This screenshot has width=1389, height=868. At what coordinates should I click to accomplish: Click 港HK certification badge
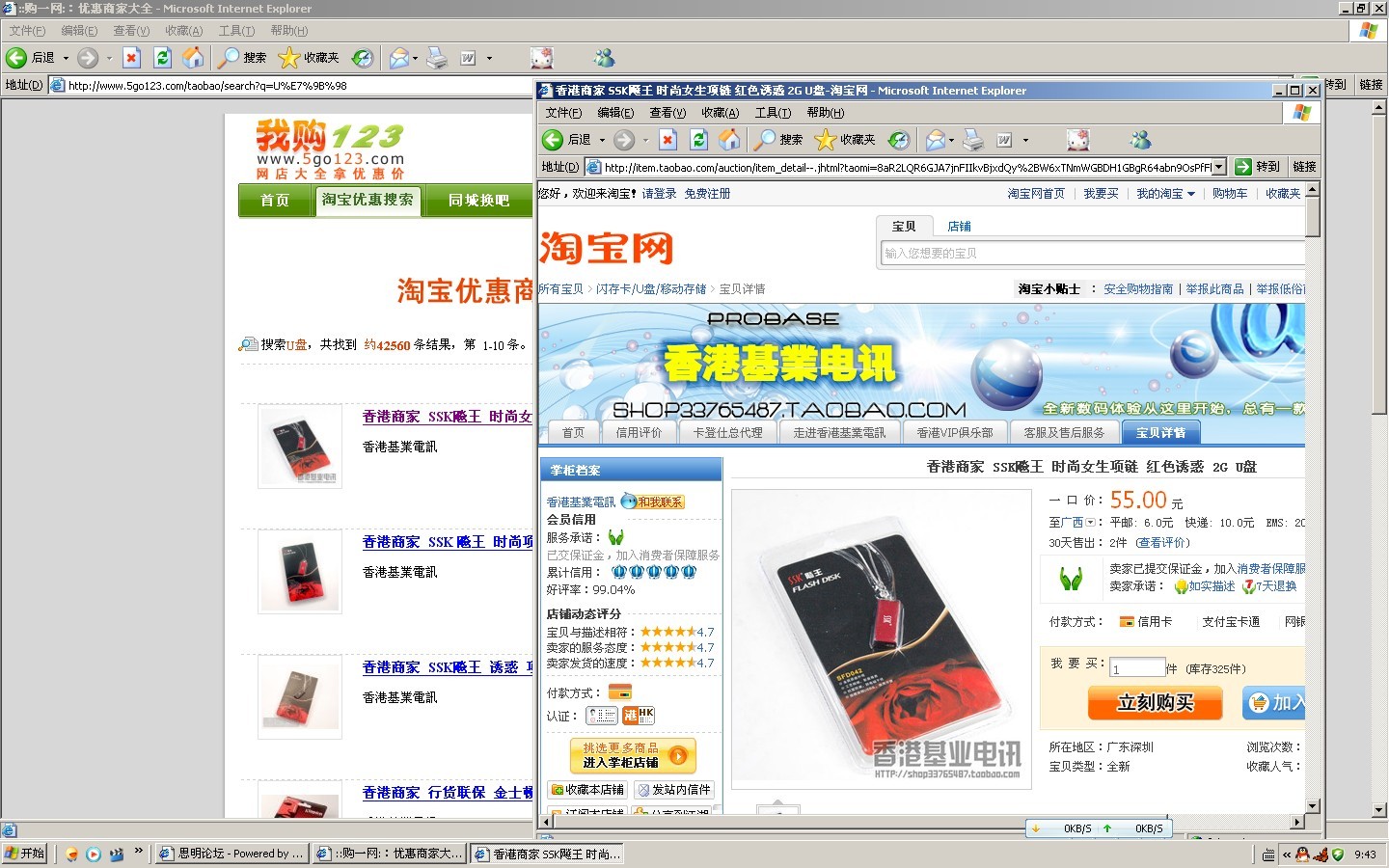(x=639, y=715)
